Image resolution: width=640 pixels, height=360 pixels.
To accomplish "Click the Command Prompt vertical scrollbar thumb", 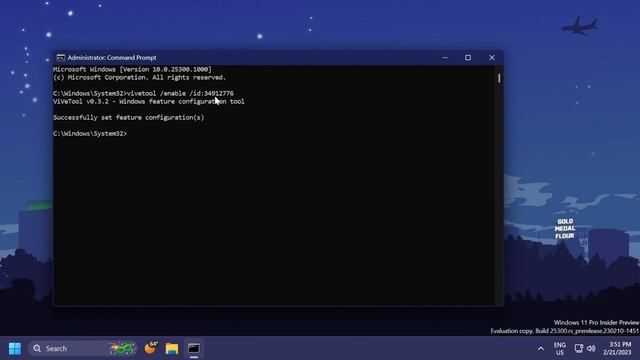I will click(499, 78).
